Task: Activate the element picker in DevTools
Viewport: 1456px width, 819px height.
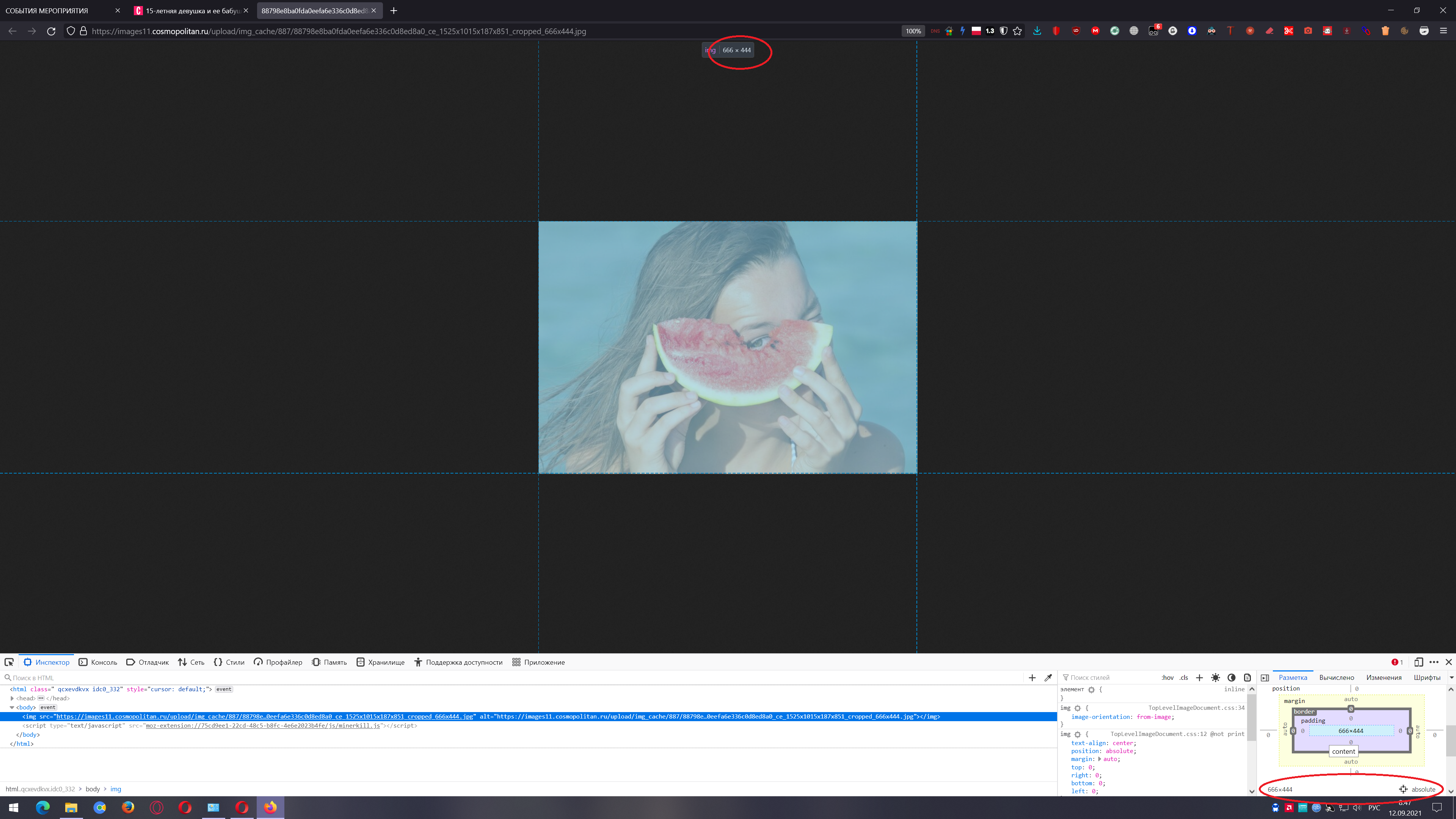Action: [9, 662]
